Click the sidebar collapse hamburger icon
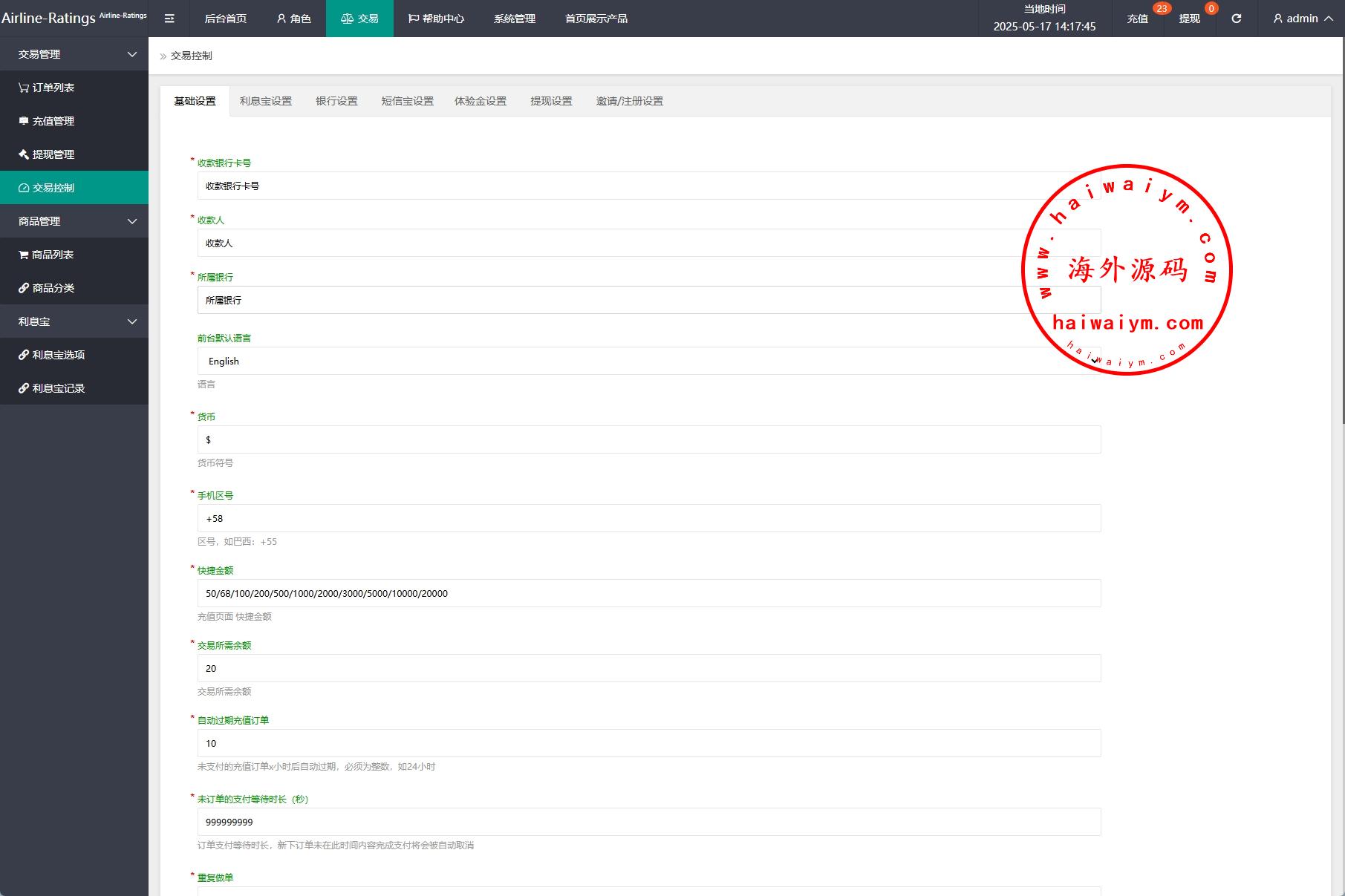Image resolution: width=1345 pixels, height=896 pixels. tap(169, 19)
